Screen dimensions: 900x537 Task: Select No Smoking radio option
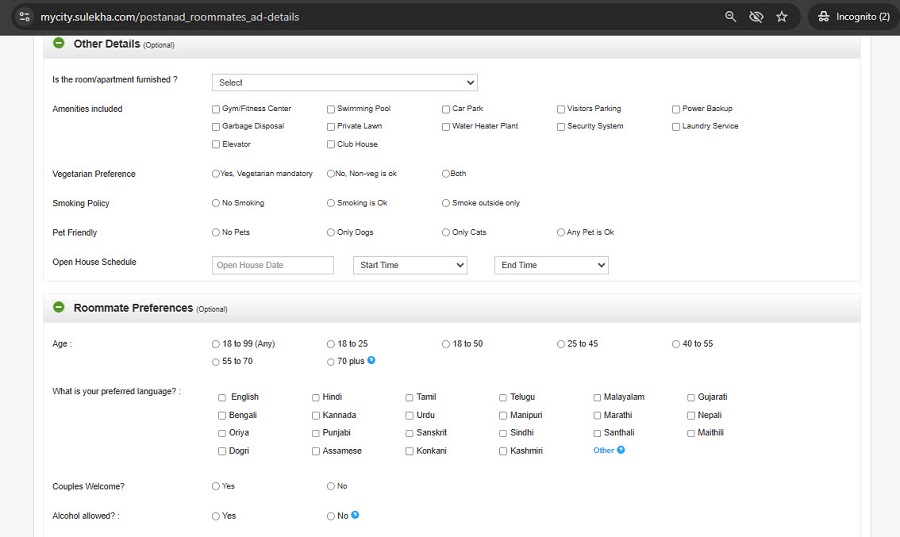[x=216, y=203]
